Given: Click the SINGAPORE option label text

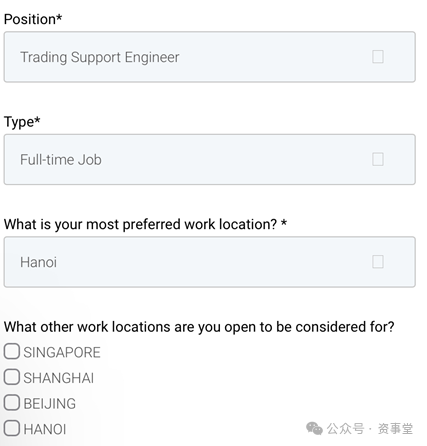Looking at the screenshot, I should coord(62,353).
